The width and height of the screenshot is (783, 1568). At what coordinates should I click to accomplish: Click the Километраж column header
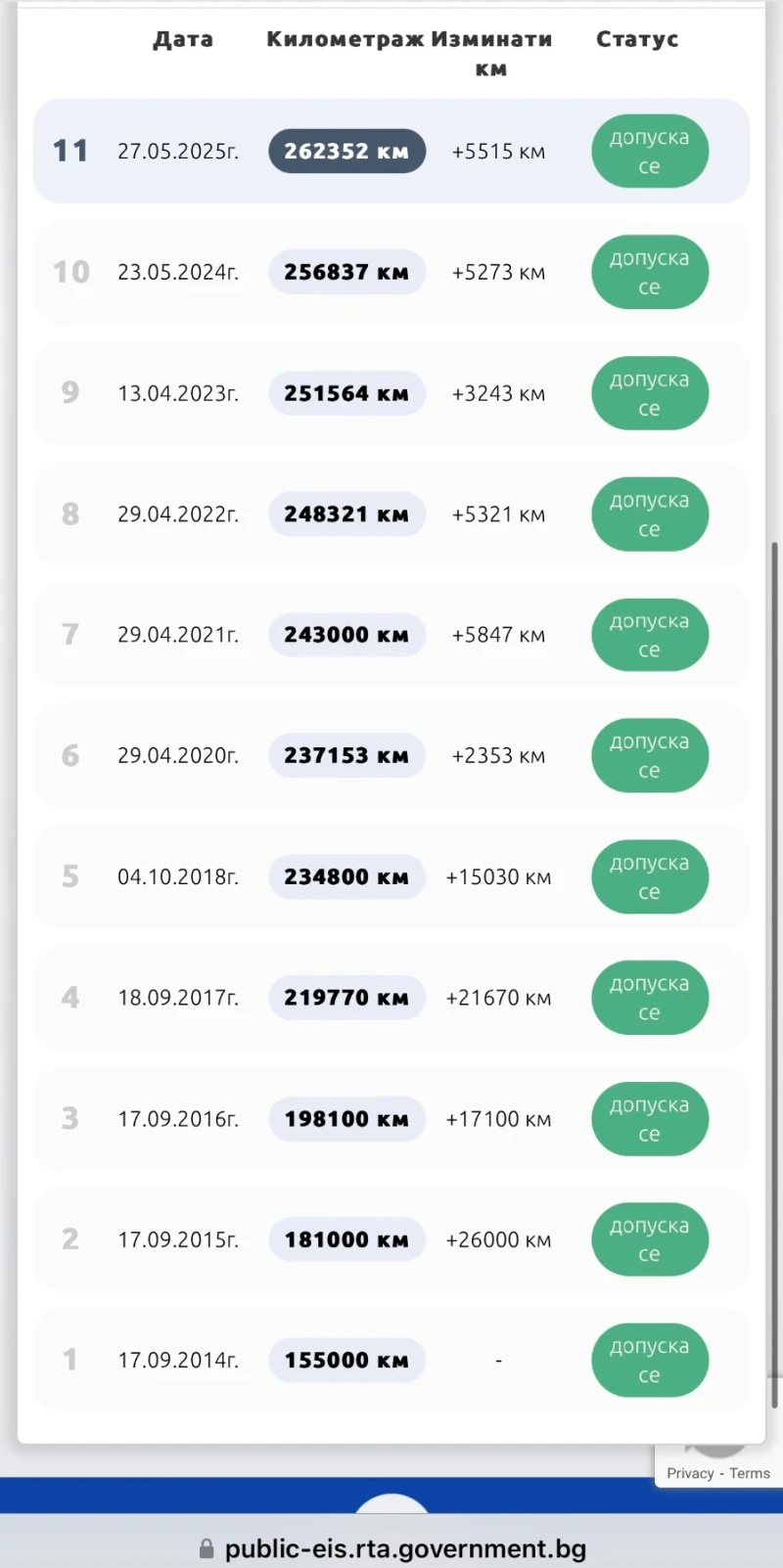point(345,39)
